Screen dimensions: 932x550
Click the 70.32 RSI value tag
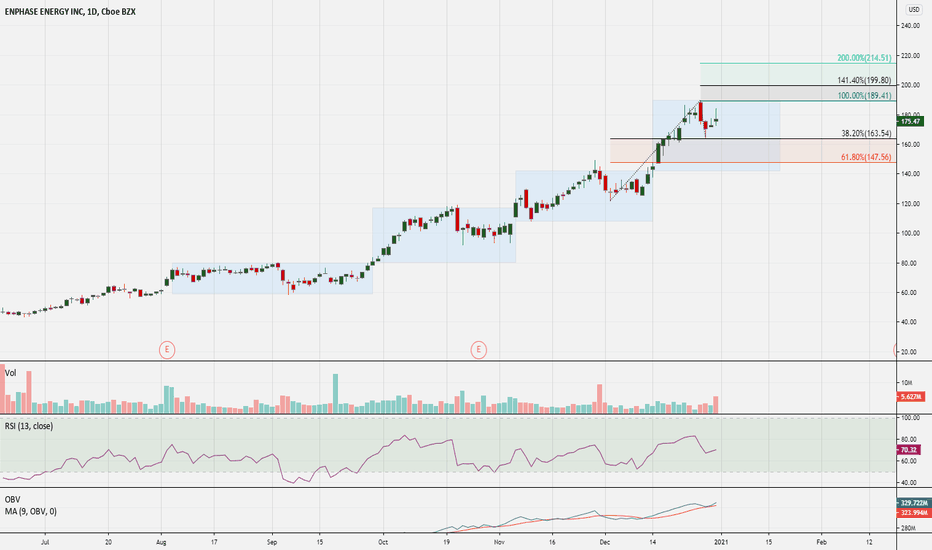(909, 450)
